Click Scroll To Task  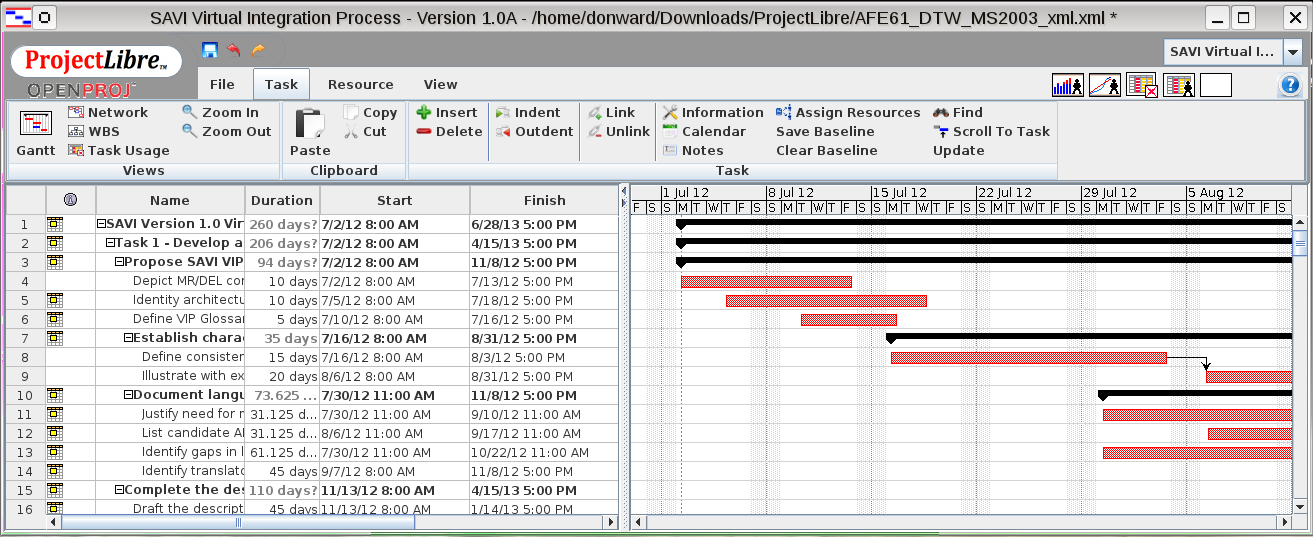coord(991,132)
